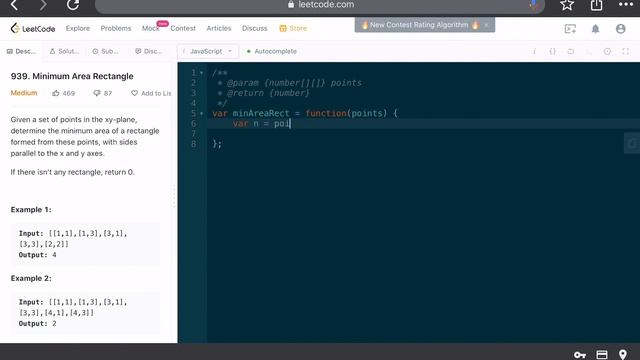This screenshot has height=360, width=640.
Task: Reset code with the restore icon
Action: (571, 51)
